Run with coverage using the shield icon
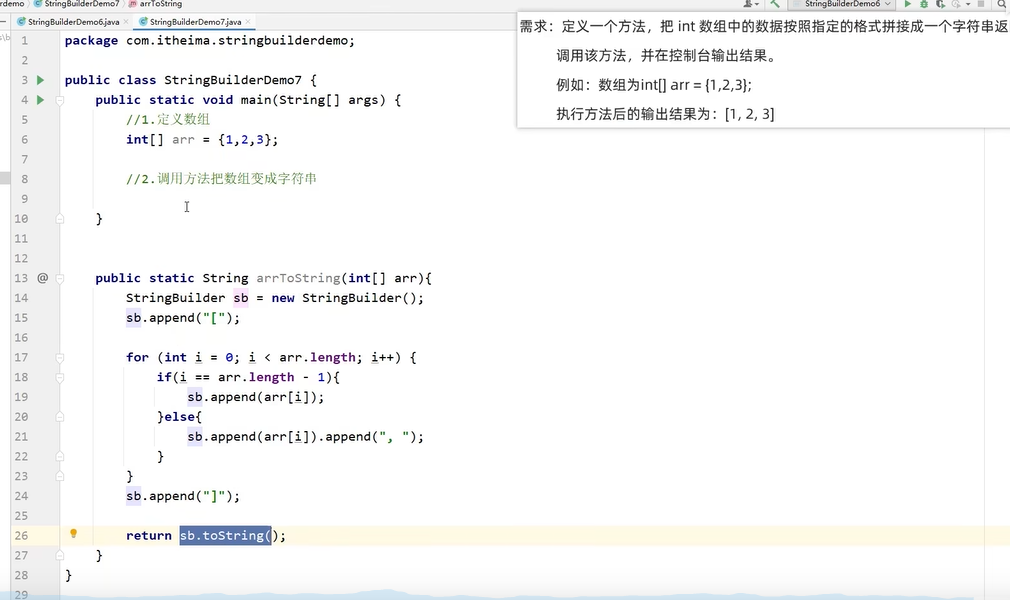Viewport: 1010px width, 600px height. coord(940,5)
